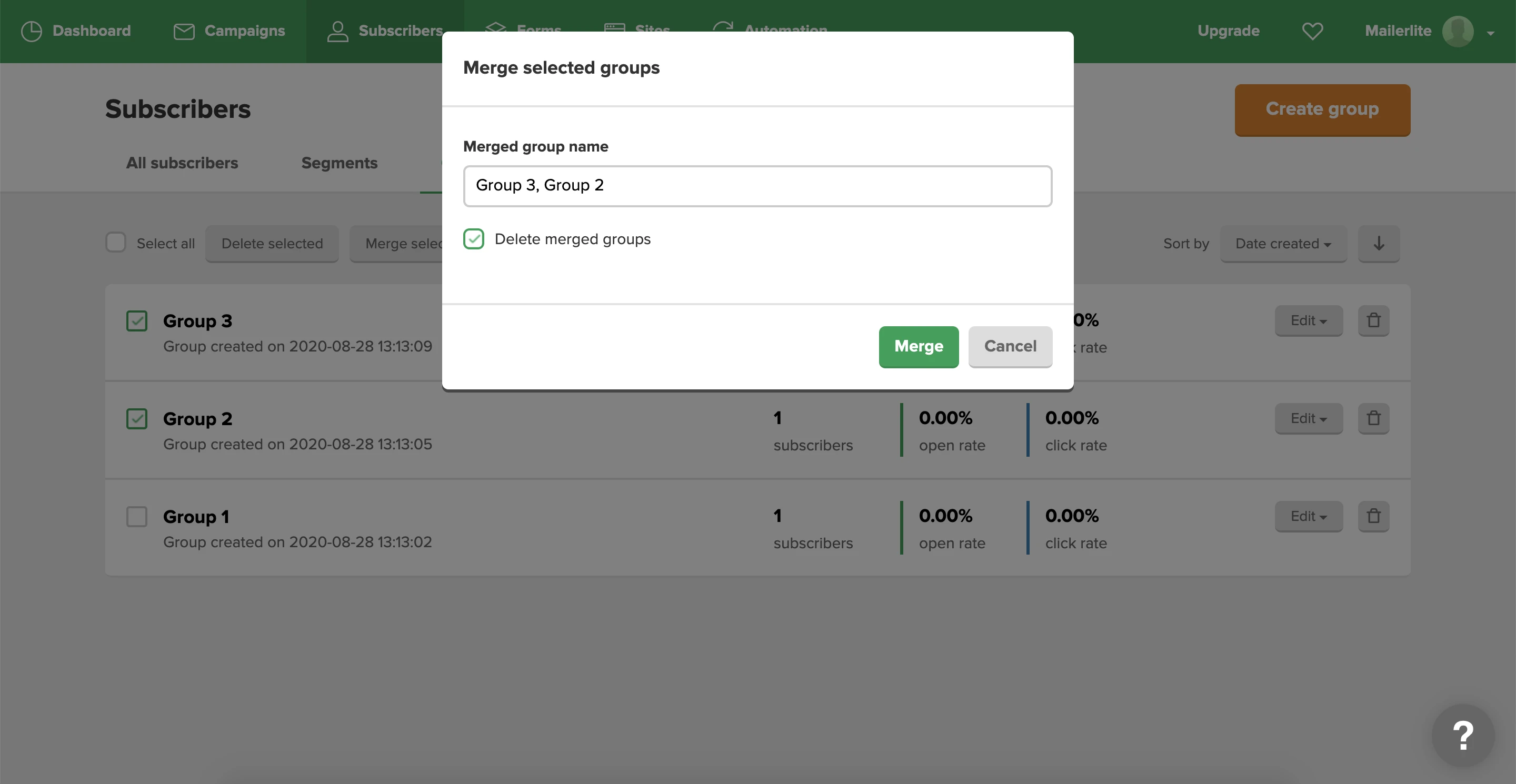Click the Subscribers person icon
The height and width of the screenshot is (784, 1516).
pyautogui.click(x=337, y=31)
